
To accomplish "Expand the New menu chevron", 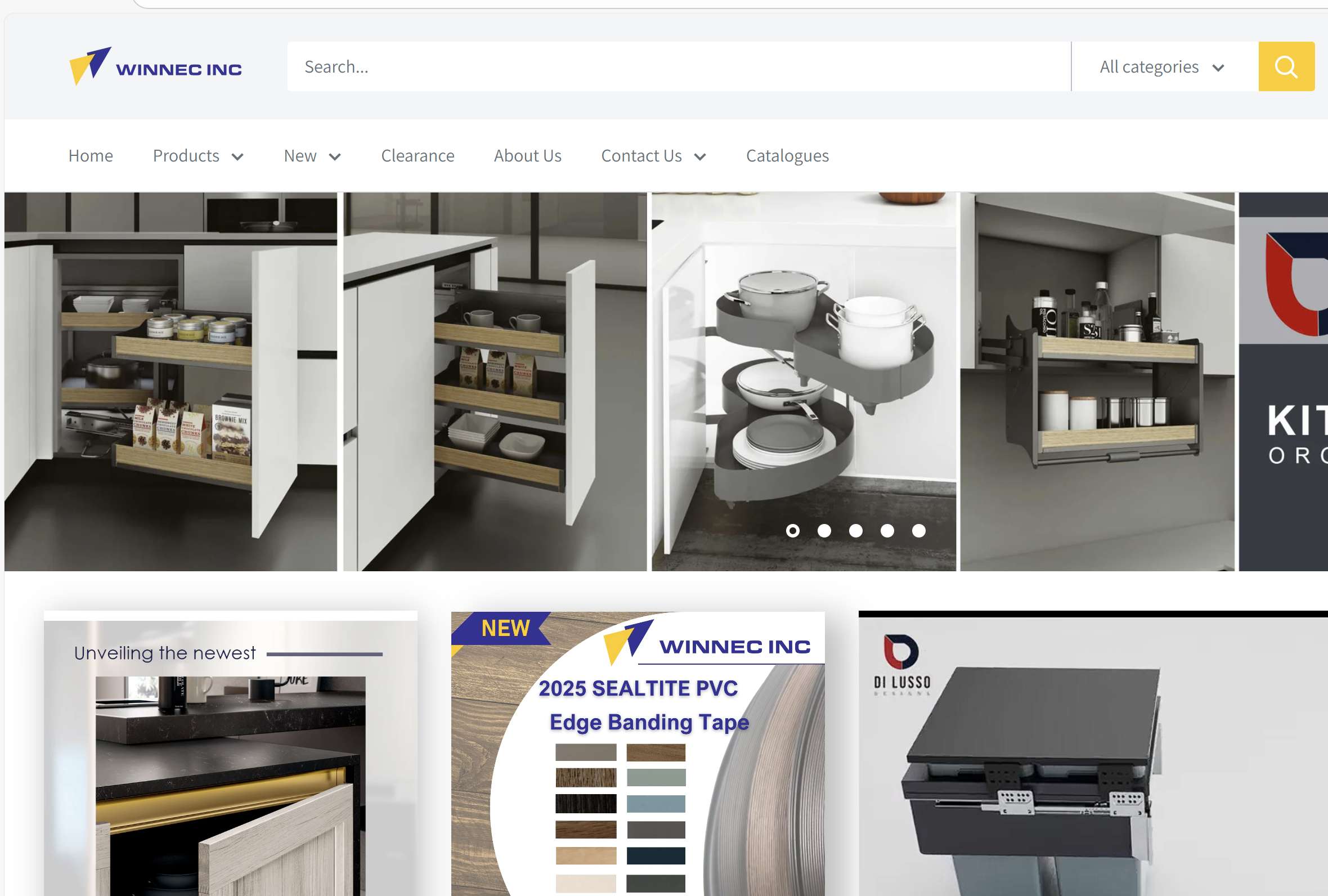I will click(x=335, y=156).
